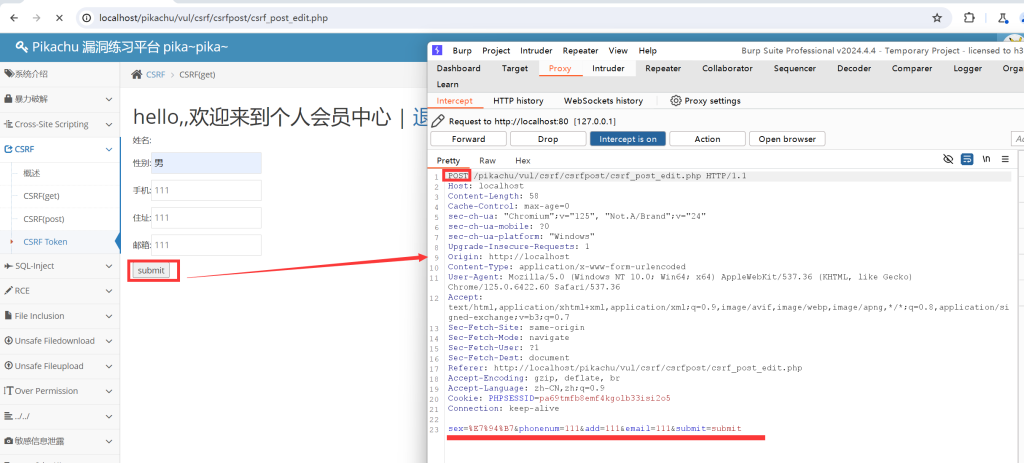1024x463 pixels.
Task: Toggle the \n show newline characters button
Action: [x=986, y=159]
